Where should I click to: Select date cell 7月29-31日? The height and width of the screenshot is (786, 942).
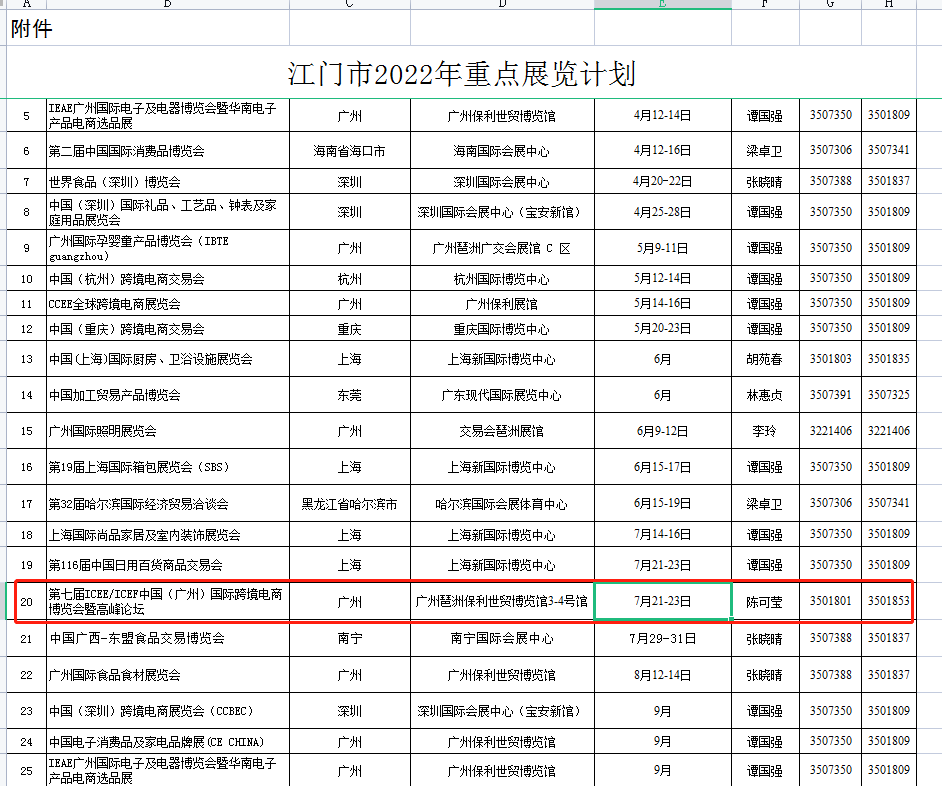pyautogui.click(x=663, y=638)
